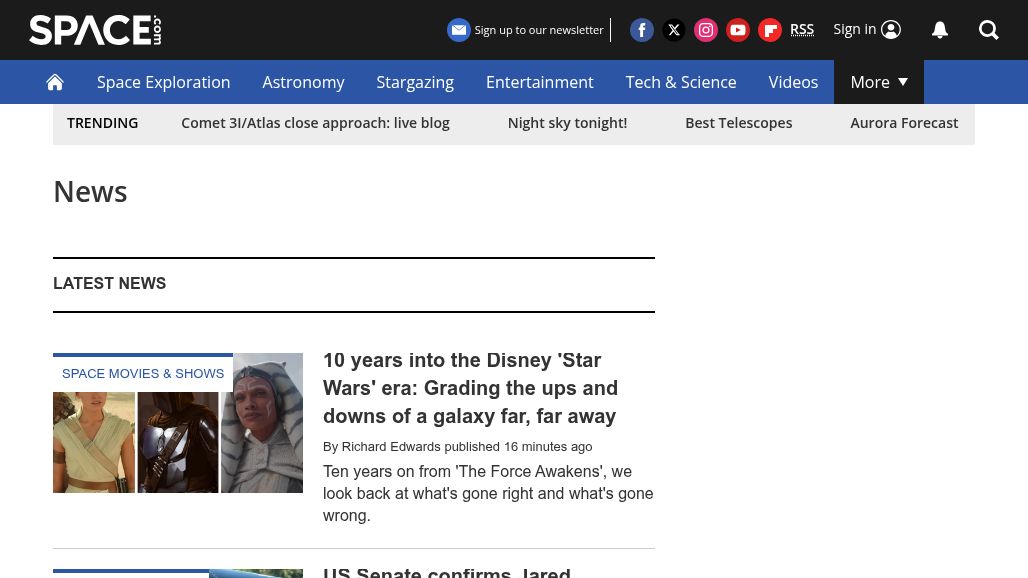Open the X (Twitter) icon
This screenshot has width=1028, height=578.
[674, 30]
